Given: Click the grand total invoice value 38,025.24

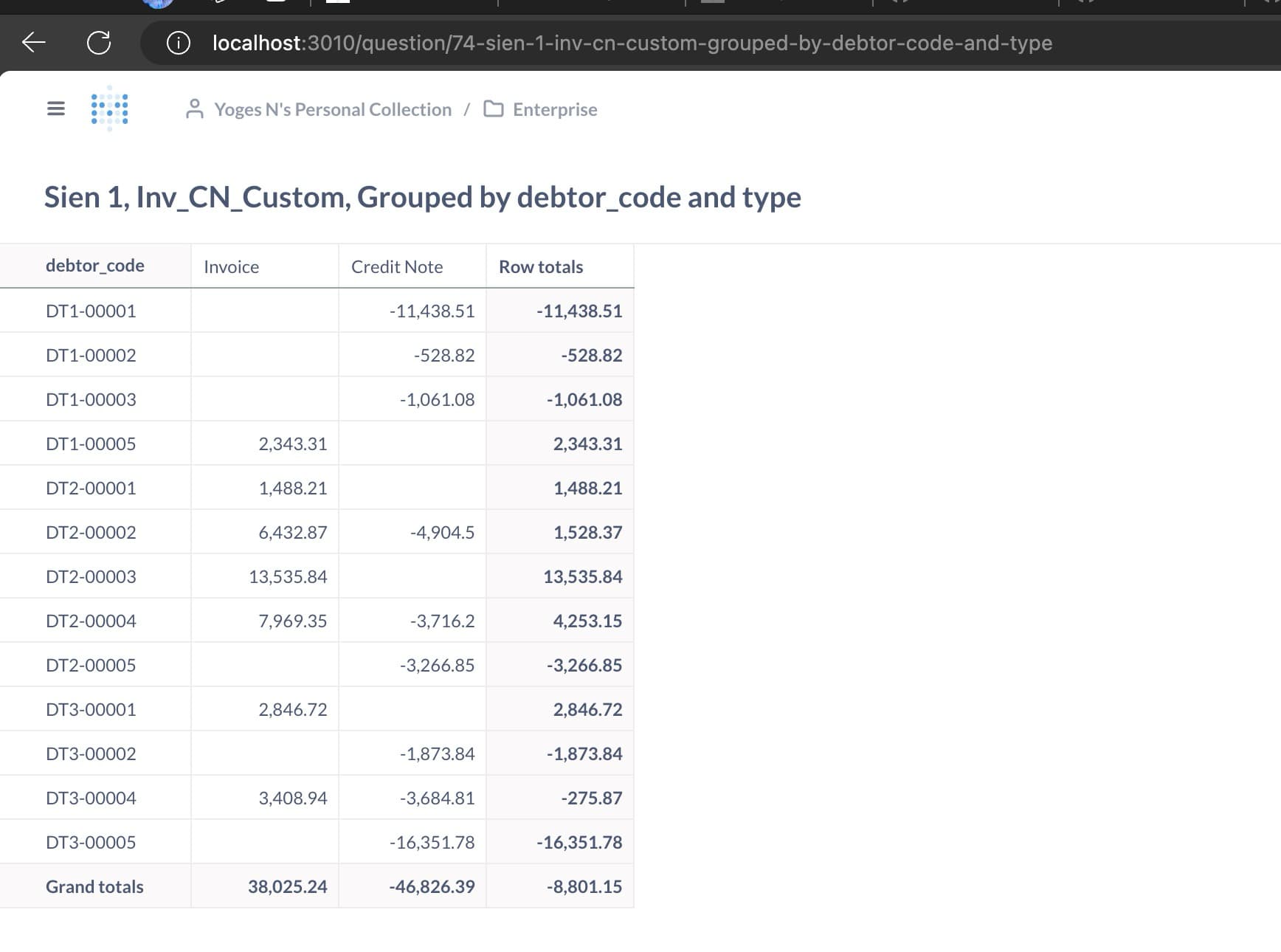Looking at the screenshot, I should click(x=287, y=886).
